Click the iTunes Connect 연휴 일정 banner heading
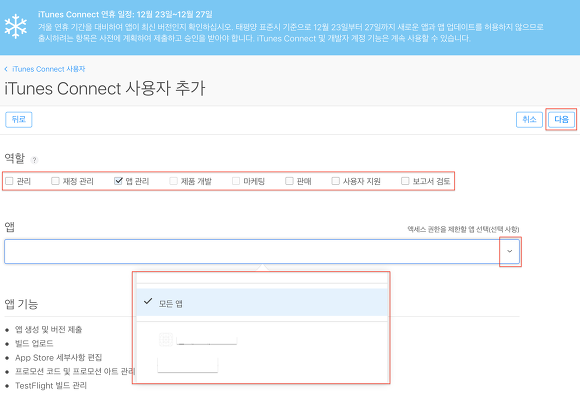The image size is (580, 393). click(x=125, y=14)
